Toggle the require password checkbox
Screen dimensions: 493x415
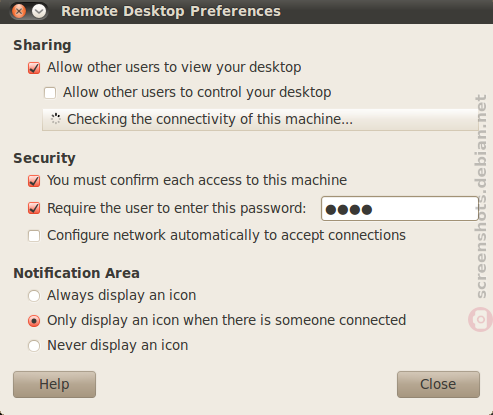(34, 209)
